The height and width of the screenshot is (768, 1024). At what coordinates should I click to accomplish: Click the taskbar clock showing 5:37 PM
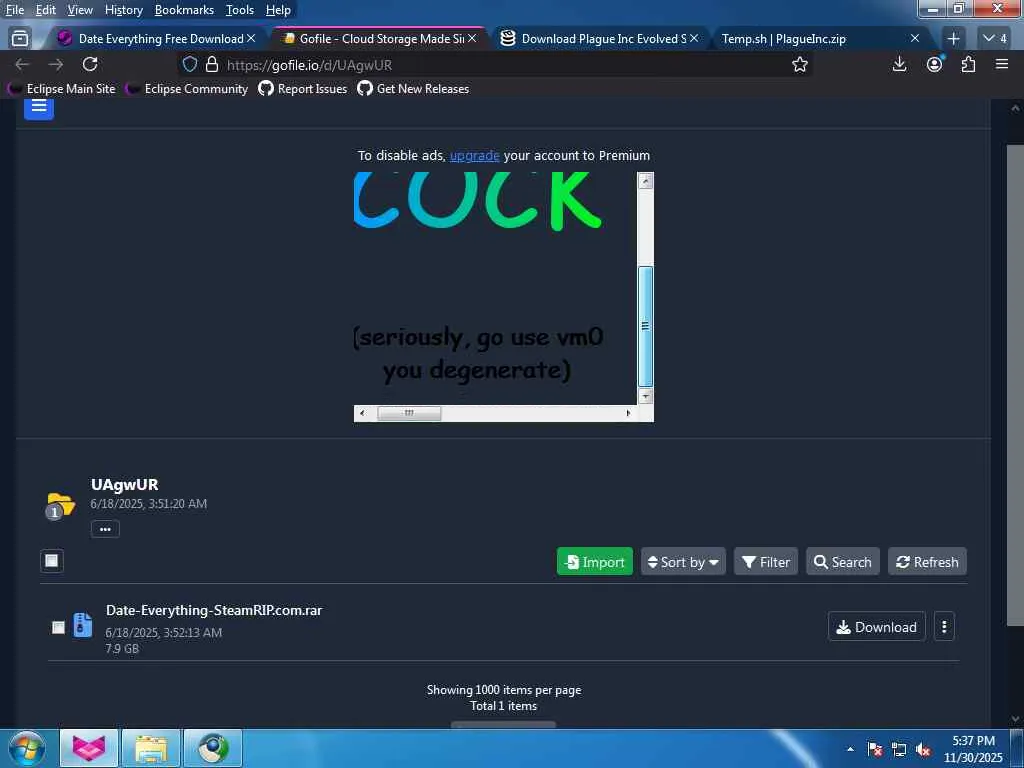973,749
